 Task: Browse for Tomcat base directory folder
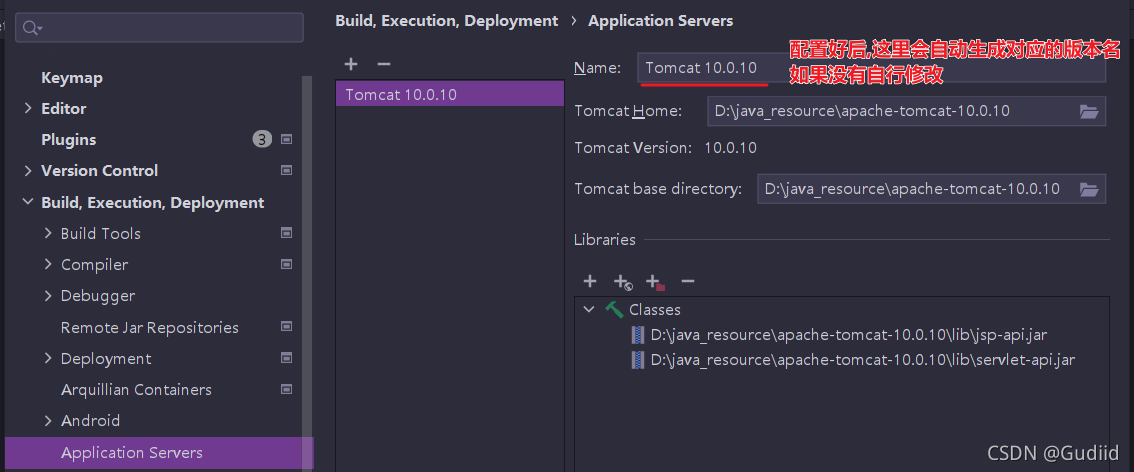[x=1088, y=189]
